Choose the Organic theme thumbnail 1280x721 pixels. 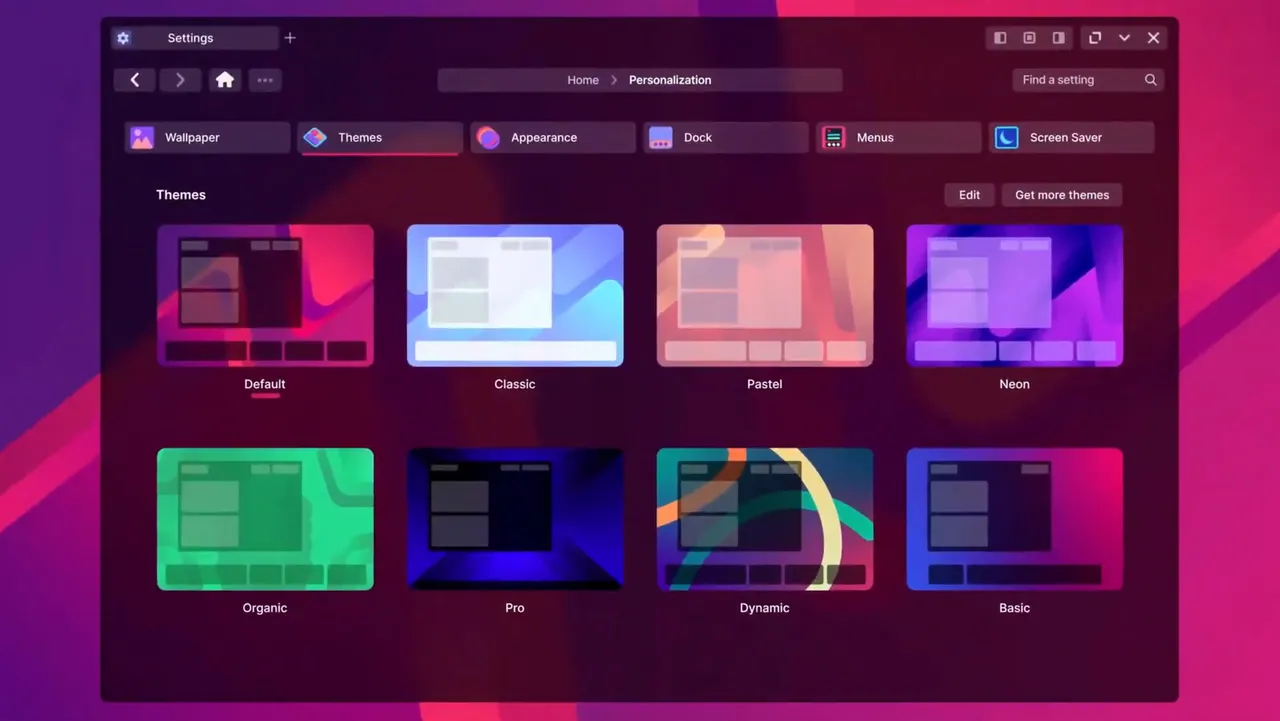point(265,519)
